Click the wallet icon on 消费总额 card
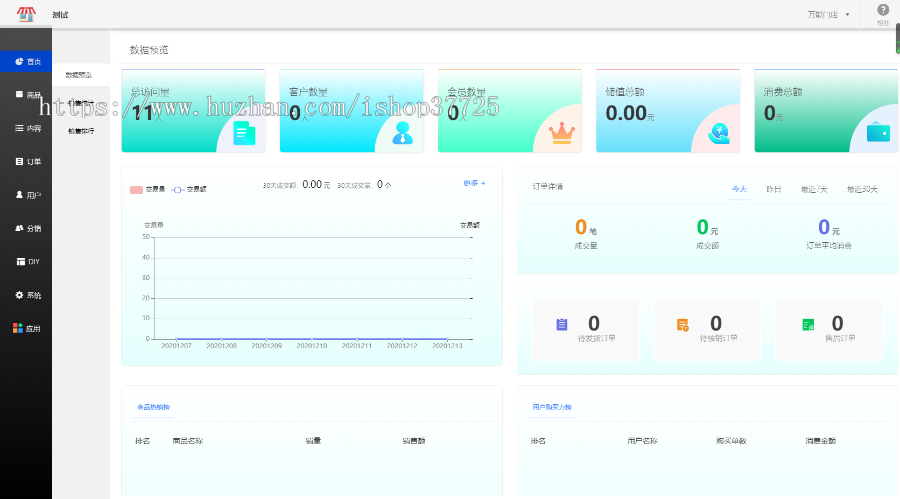 [878, 132]
